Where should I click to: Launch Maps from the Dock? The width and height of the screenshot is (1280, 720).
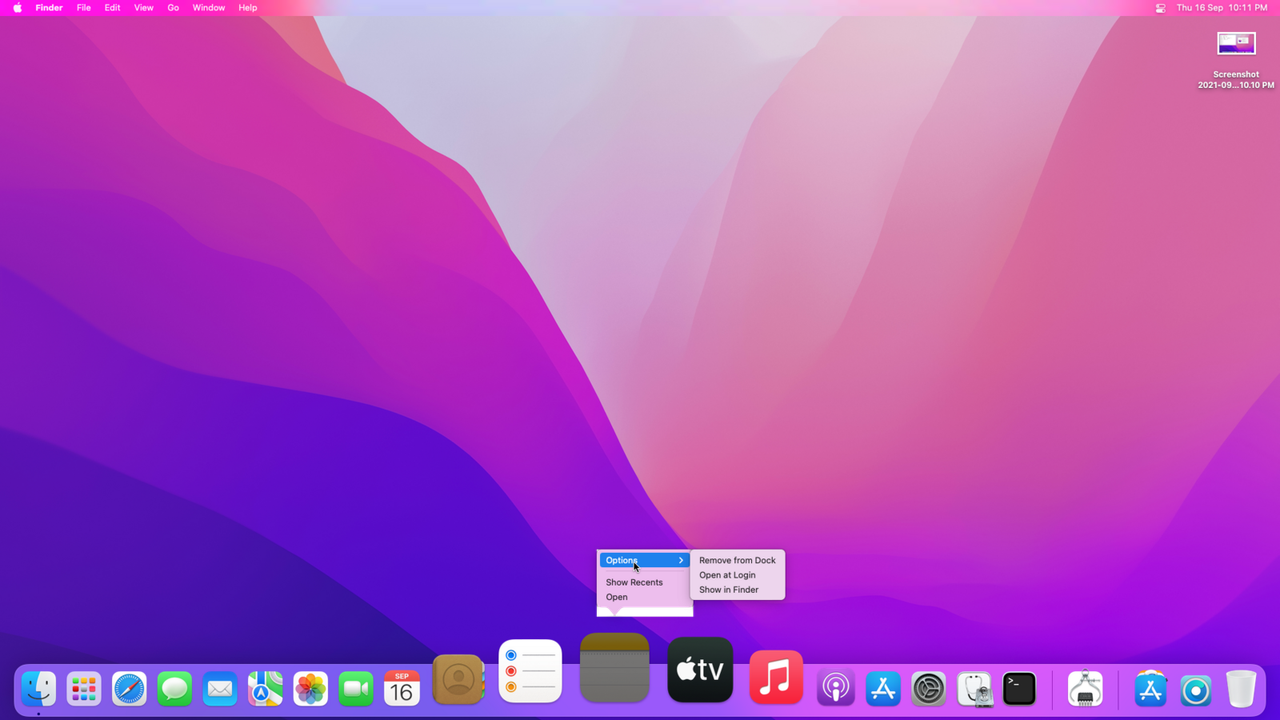point(265,688)
